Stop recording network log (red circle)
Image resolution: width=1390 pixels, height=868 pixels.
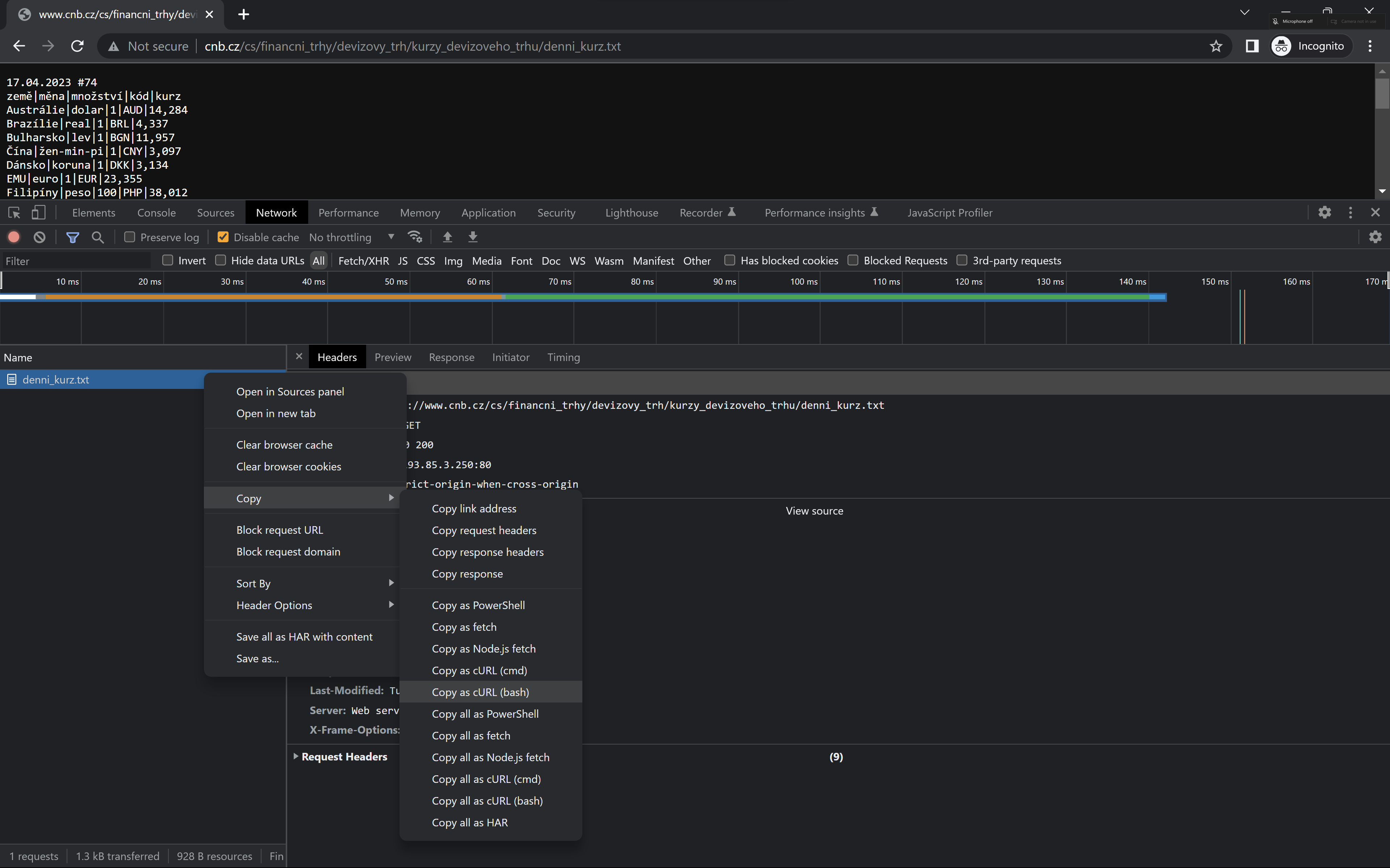click(x=14, y=236)
